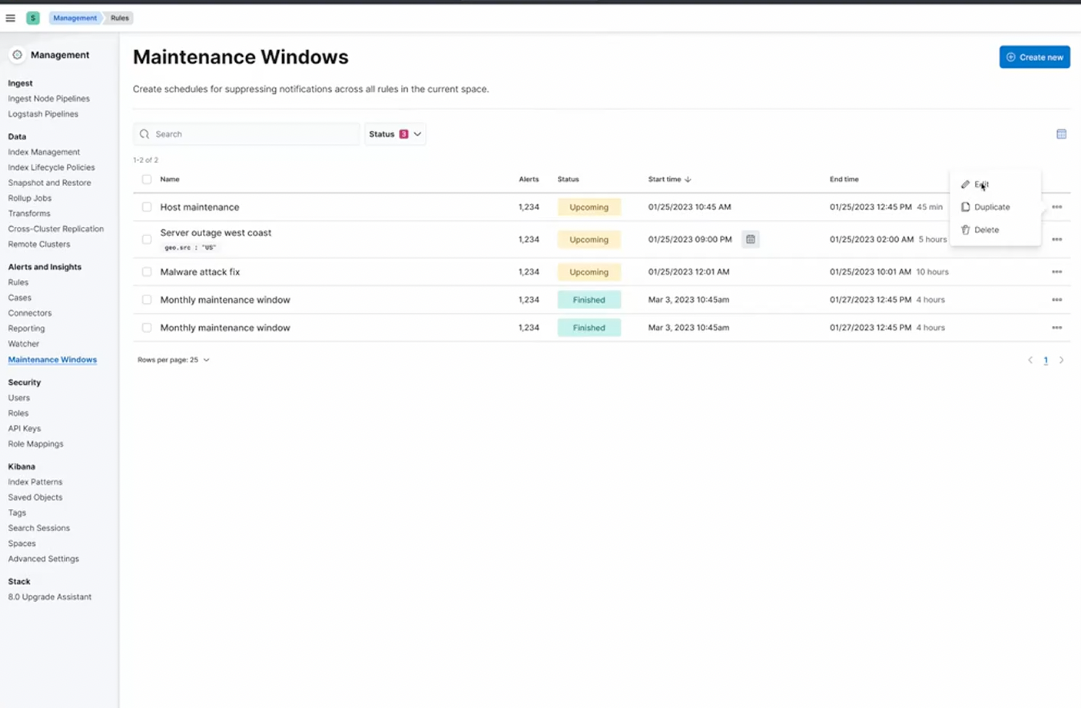Open actions menu for Malware attack fix
The image size is (1081, 708).
(1056, 272)
